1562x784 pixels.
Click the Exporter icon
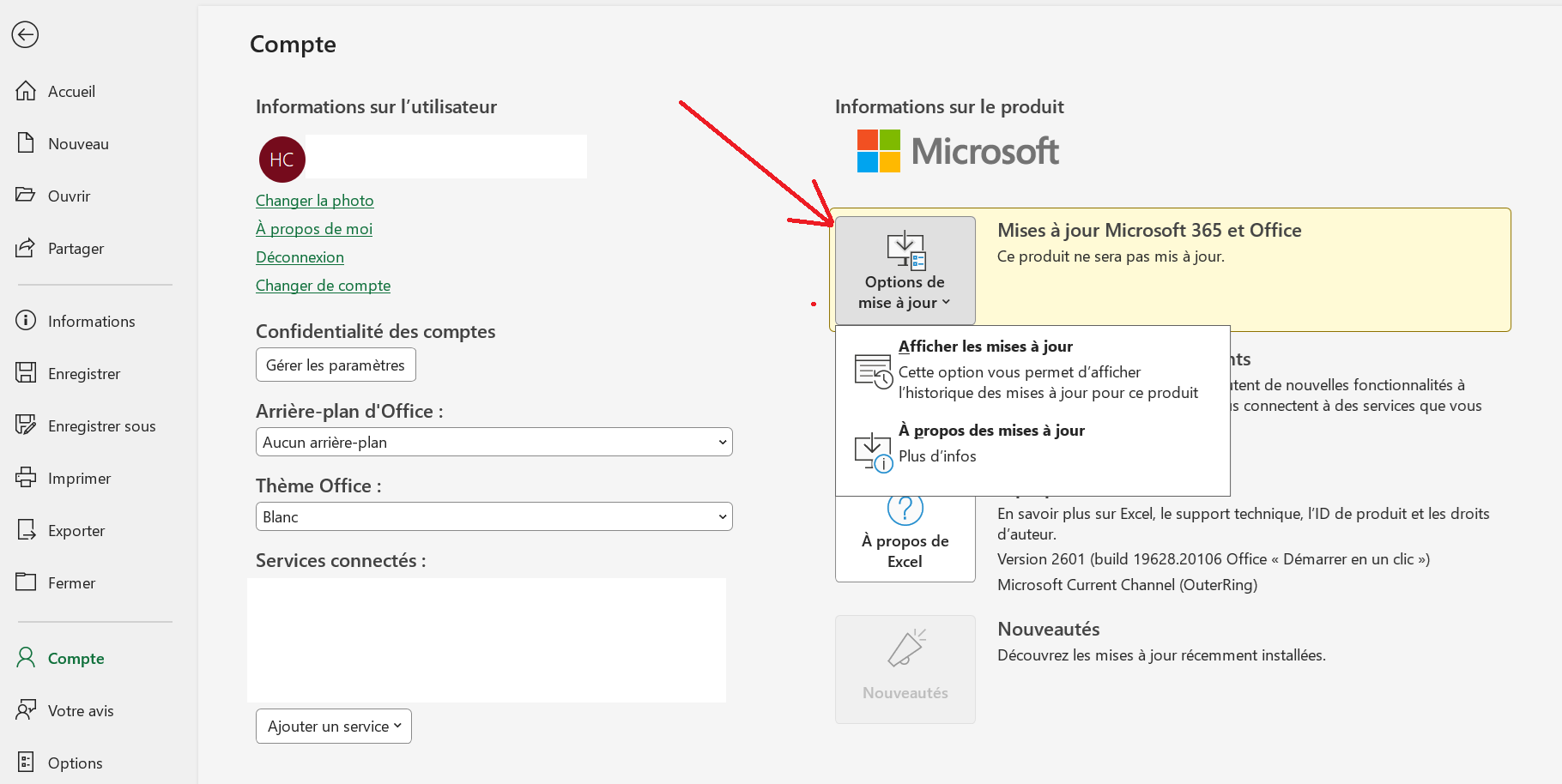[x=26, y=530]
